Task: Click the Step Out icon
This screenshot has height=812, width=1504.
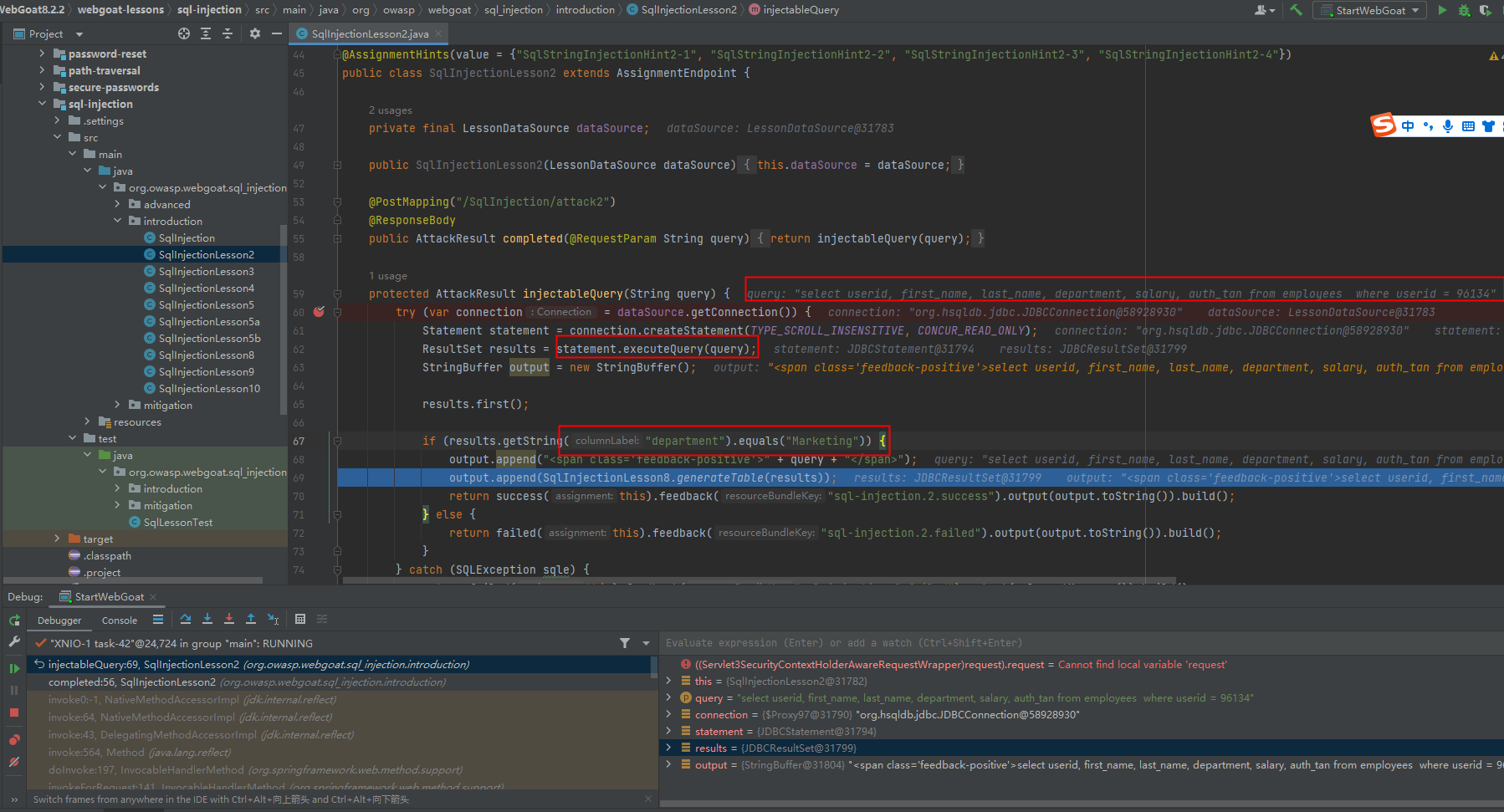Action: pyautogui.click(x=251, y=619)
